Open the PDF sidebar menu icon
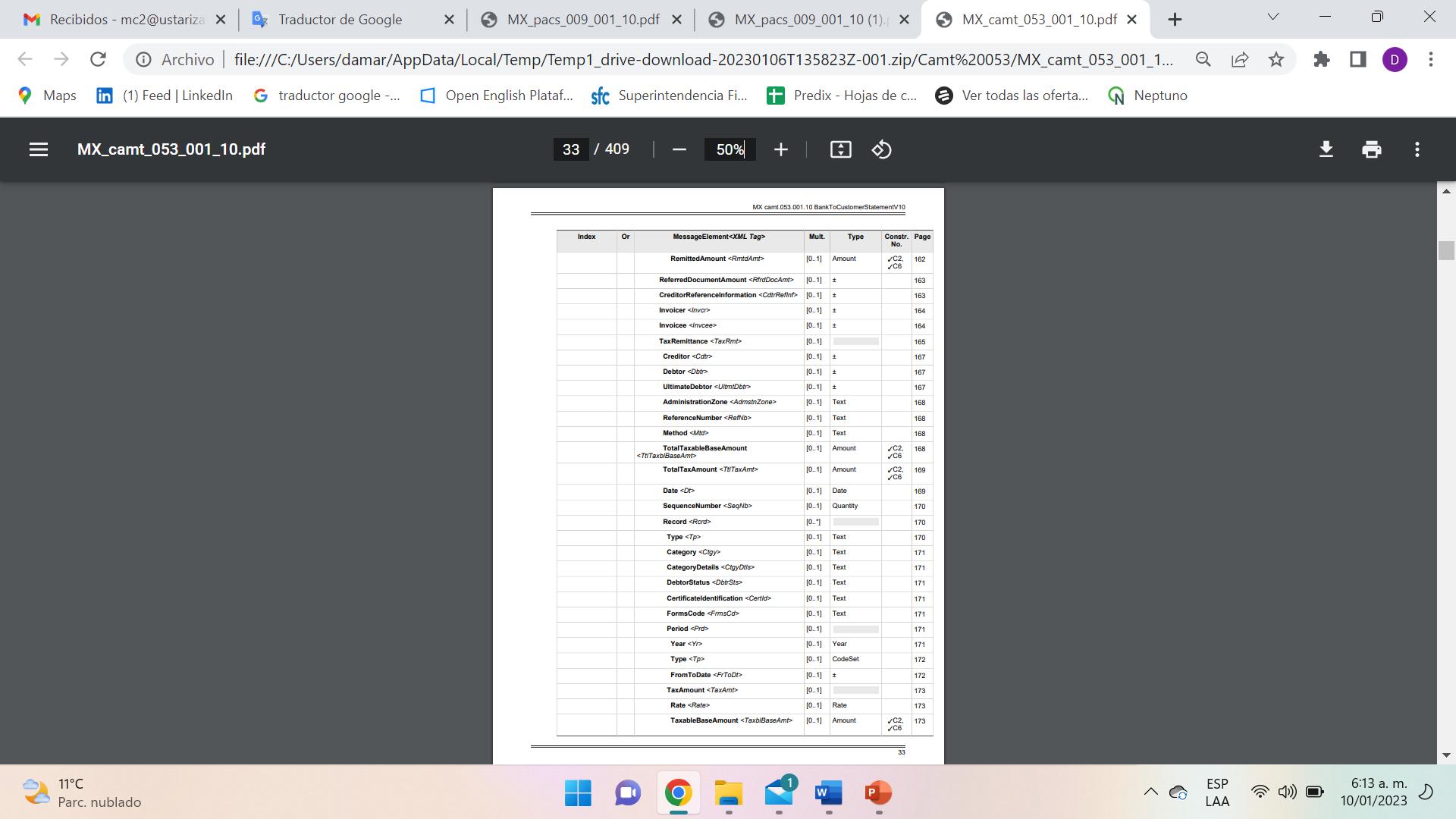This screenshot has height=819, width=1456. 39,149
